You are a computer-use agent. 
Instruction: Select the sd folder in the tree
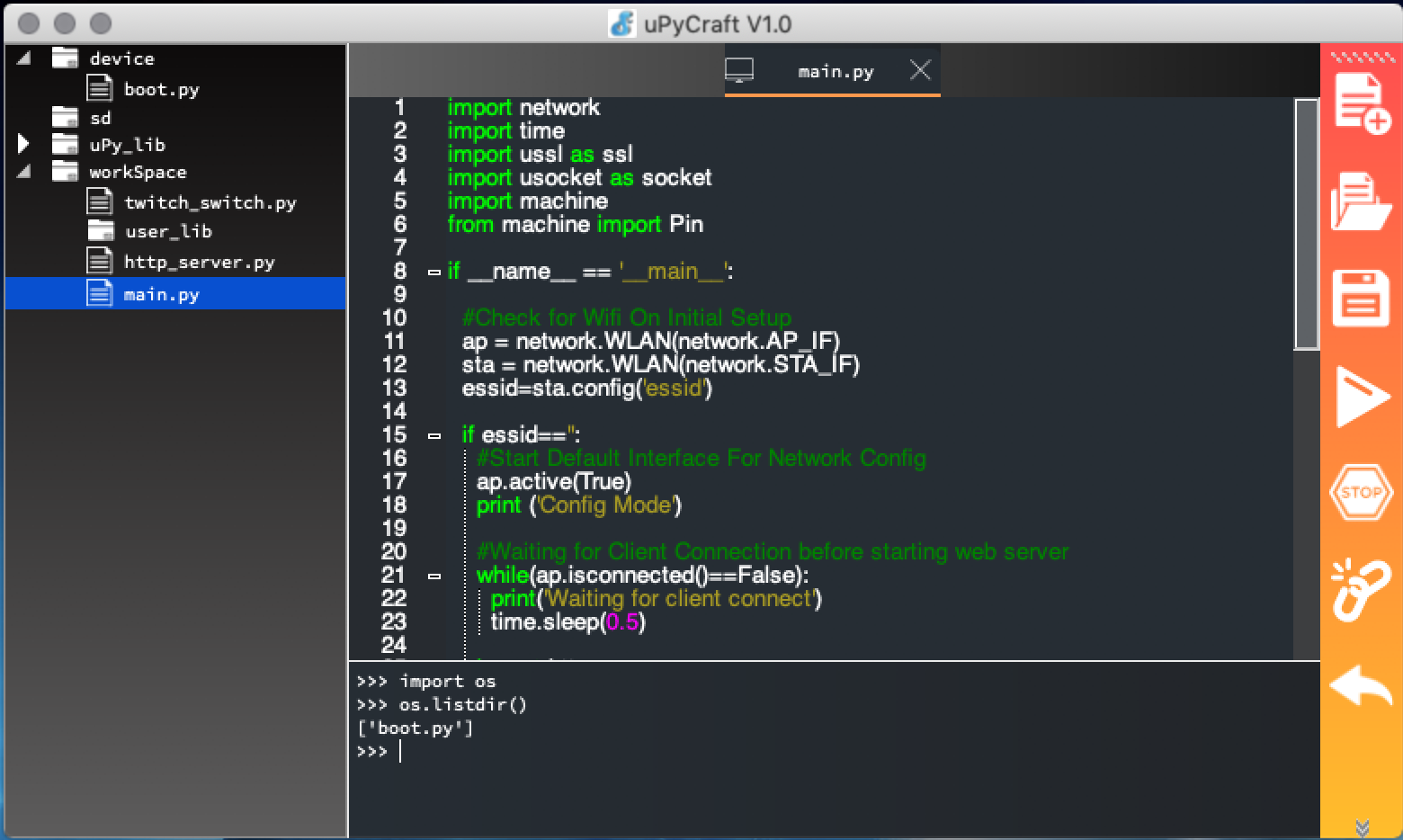(x=100, y=118)
